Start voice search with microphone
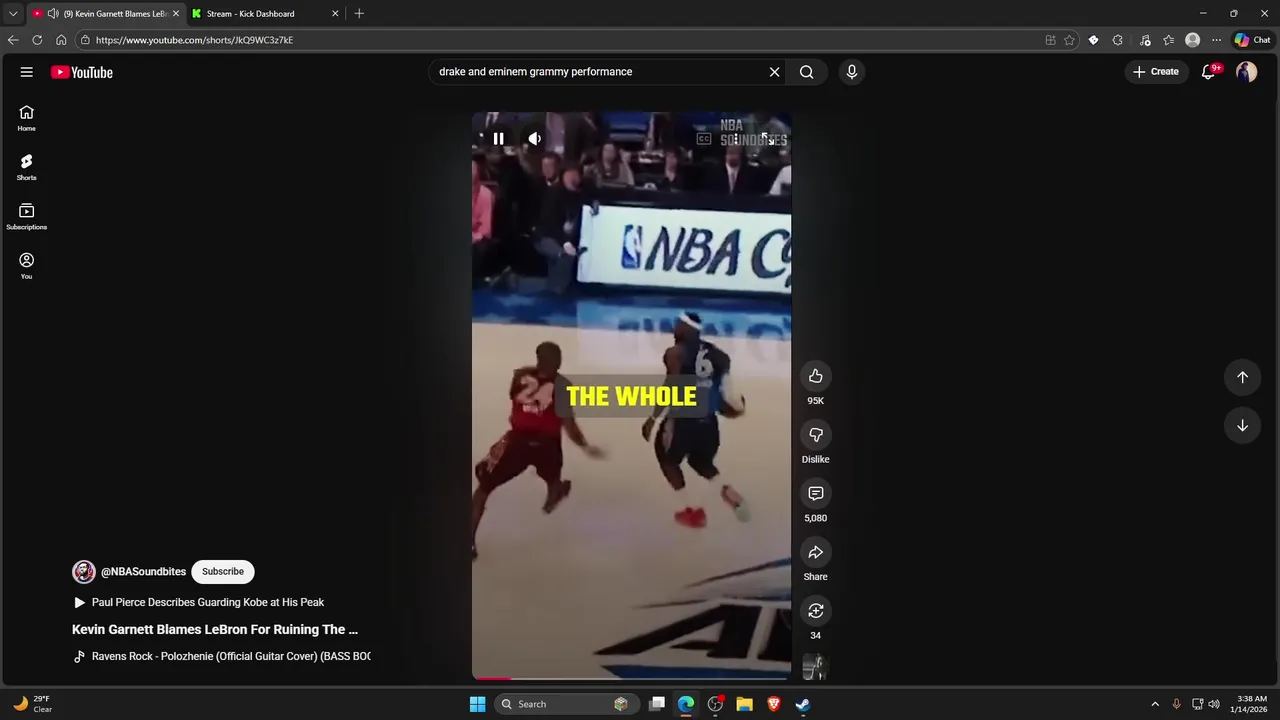The height and width of the screenshot is (720, 1280). [x=852, y=72]
